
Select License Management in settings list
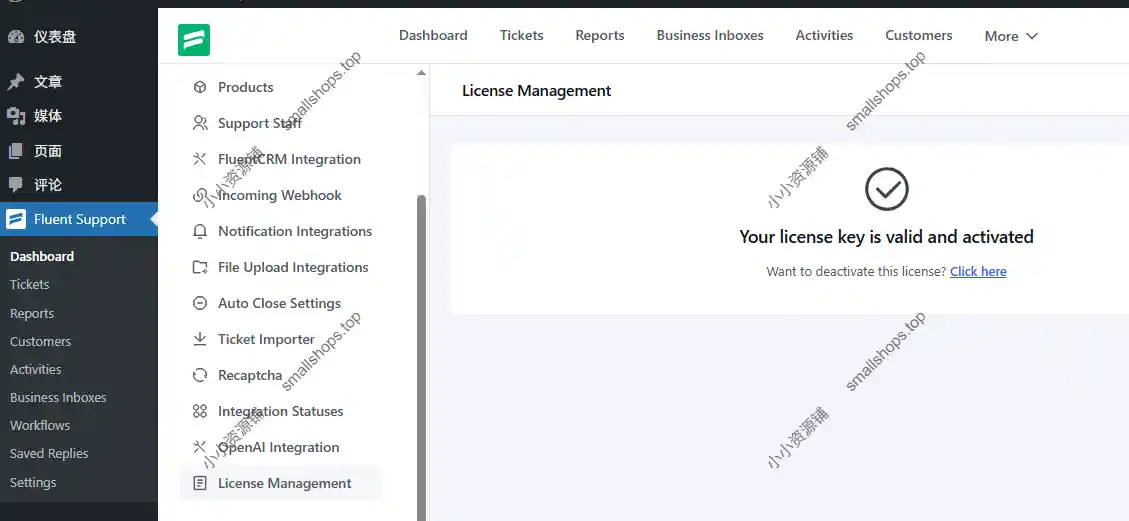click(x=281, y=483)
